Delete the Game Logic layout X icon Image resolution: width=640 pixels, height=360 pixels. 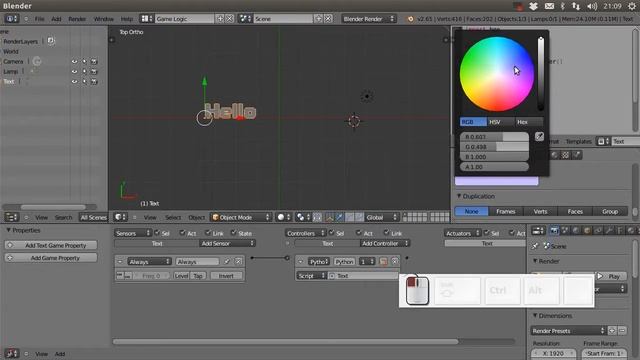tap(230, 19)
